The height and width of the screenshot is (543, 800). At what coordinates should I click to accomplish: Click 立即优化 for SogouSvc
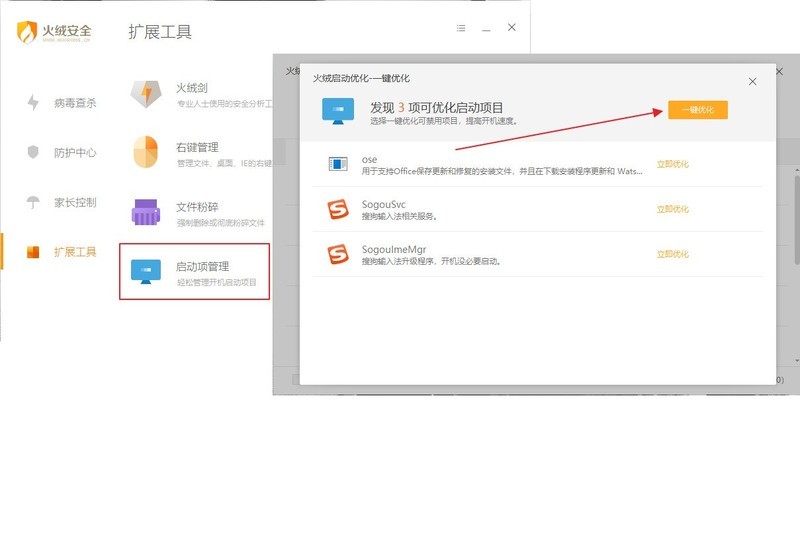coord(672,209)
